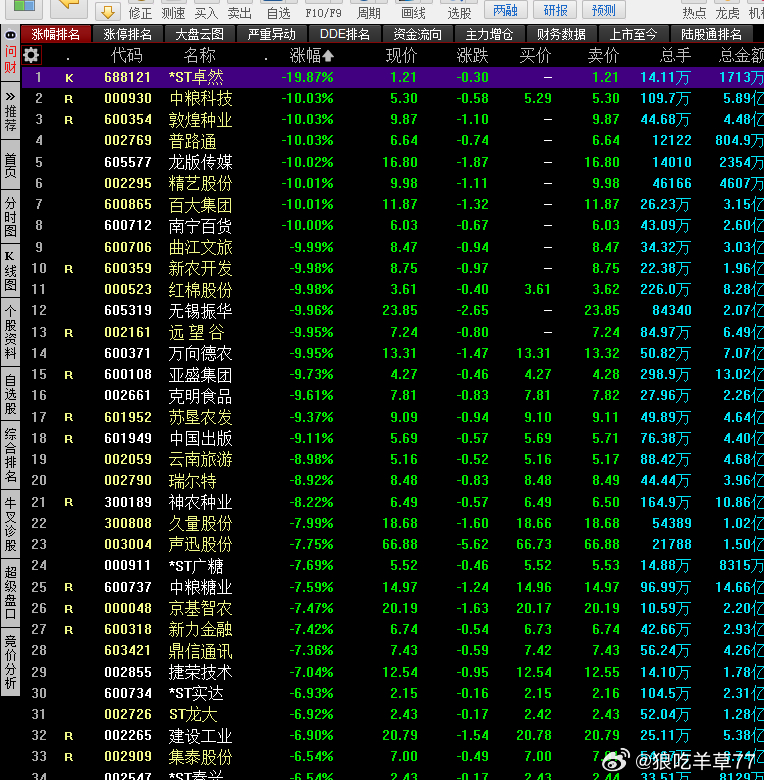The height and width of the screenshot is (780, 764).
Task: Open 首页 from the left sidebar
Action: pyautogui.click(x=10, y=166)
